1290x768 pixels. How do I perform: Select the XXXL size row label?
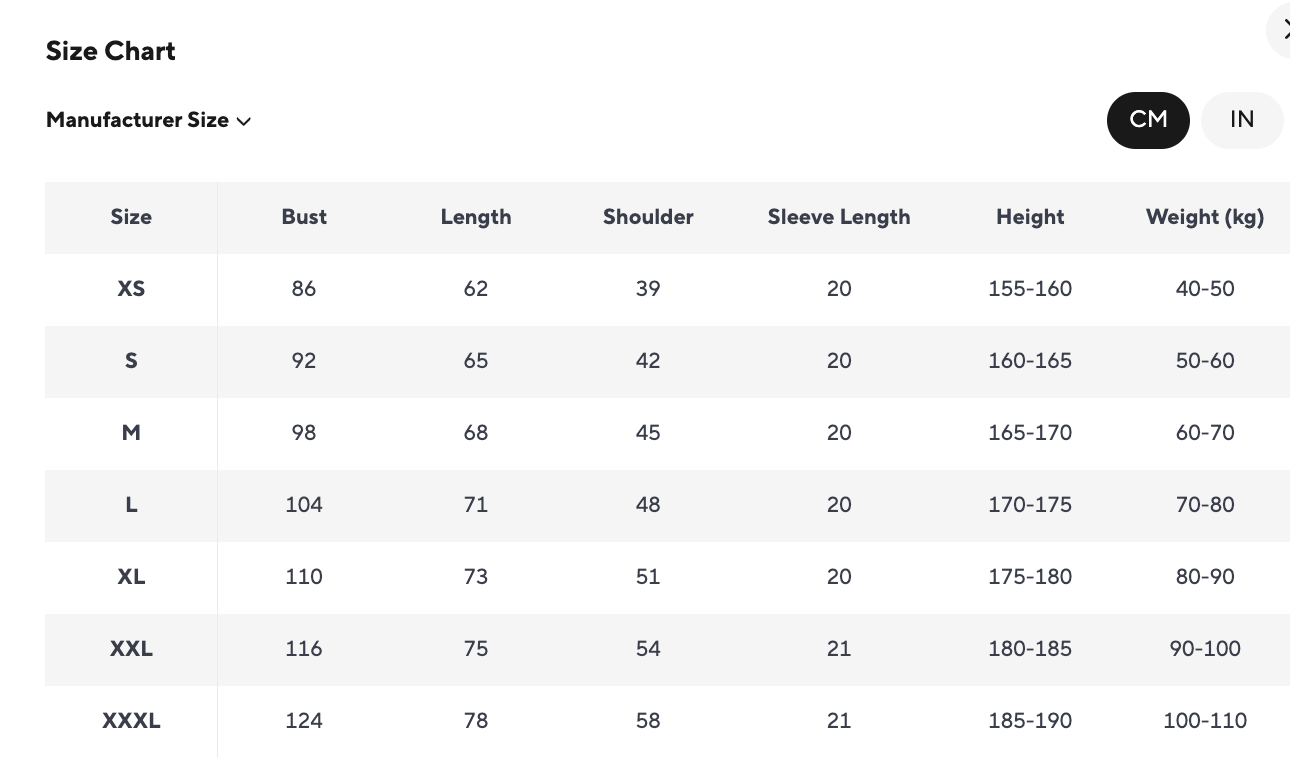(x=131, y=721)
